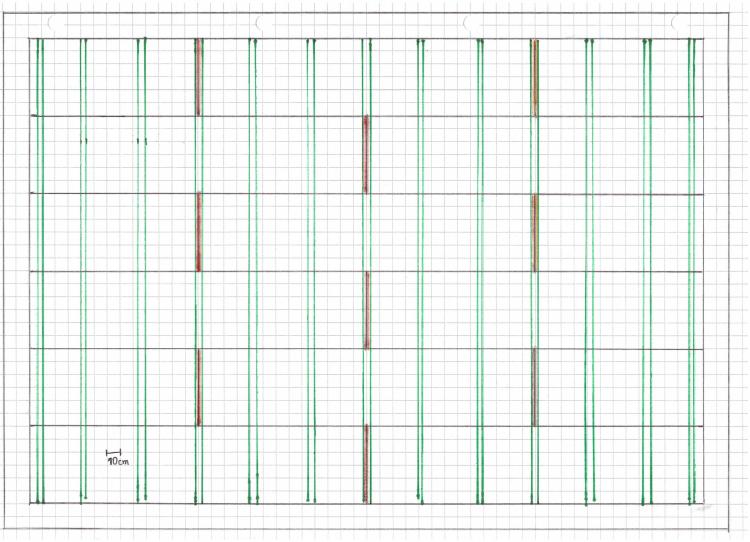Click the 10cm scale label text
This screenshot has height=542, width=750.
coord(117,462)
